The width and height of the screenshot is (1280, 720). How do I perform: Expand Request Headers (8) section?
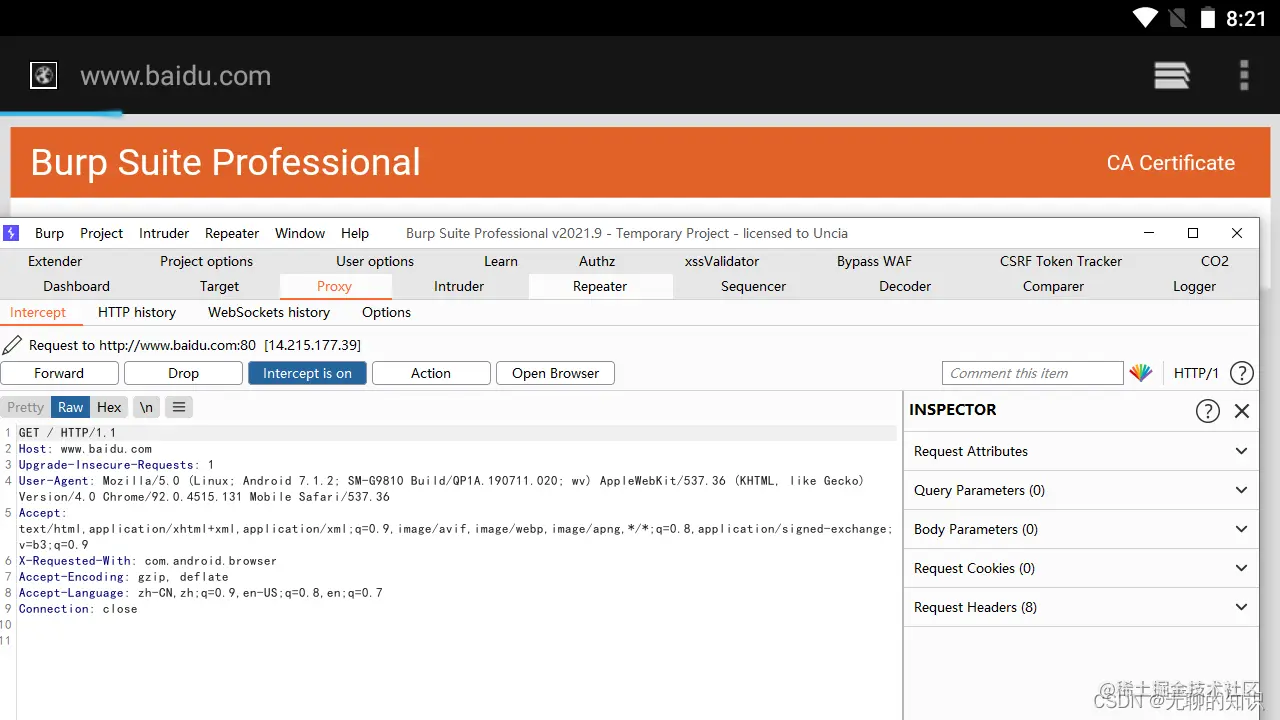click(1081, 607)
